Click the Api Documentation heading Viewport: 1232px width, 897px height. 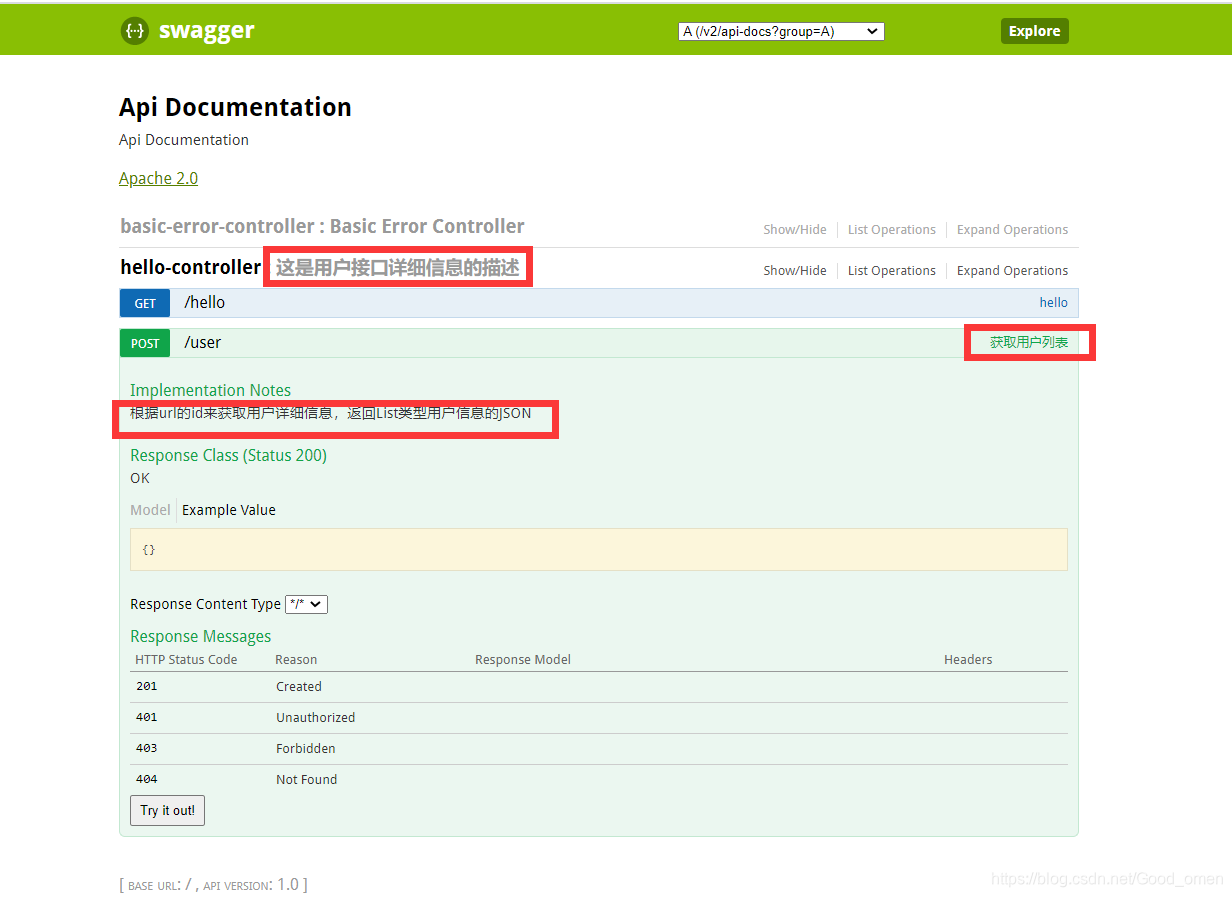(x=235, y=107)
